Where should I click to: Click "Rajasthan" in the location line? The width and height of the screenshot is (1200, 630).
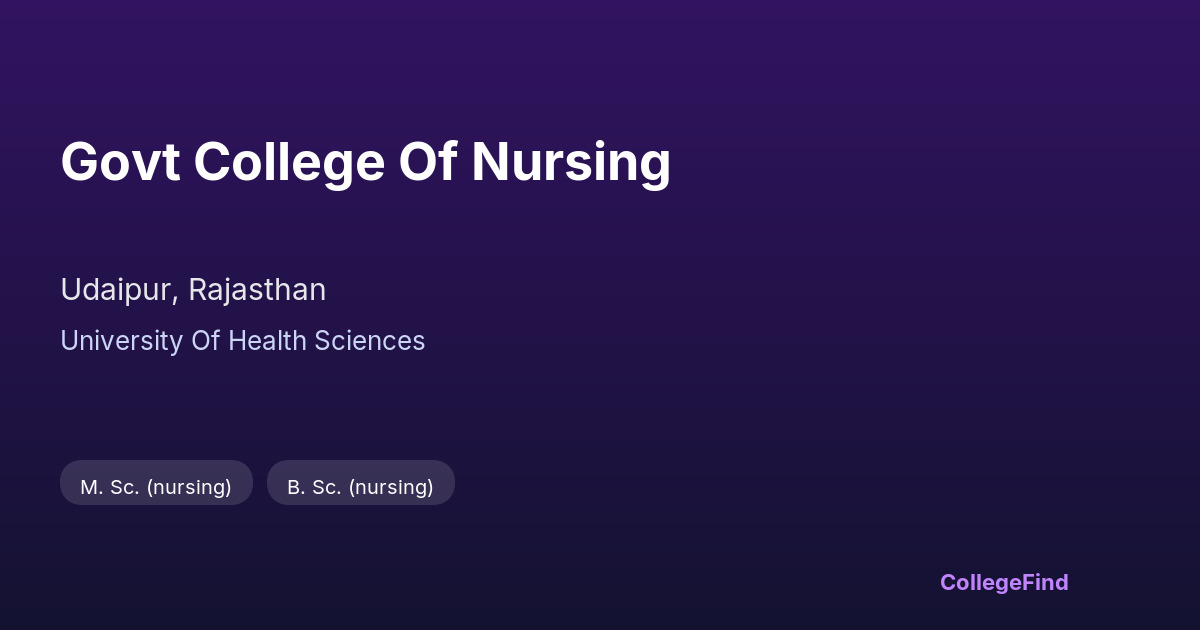pos(257,290)
